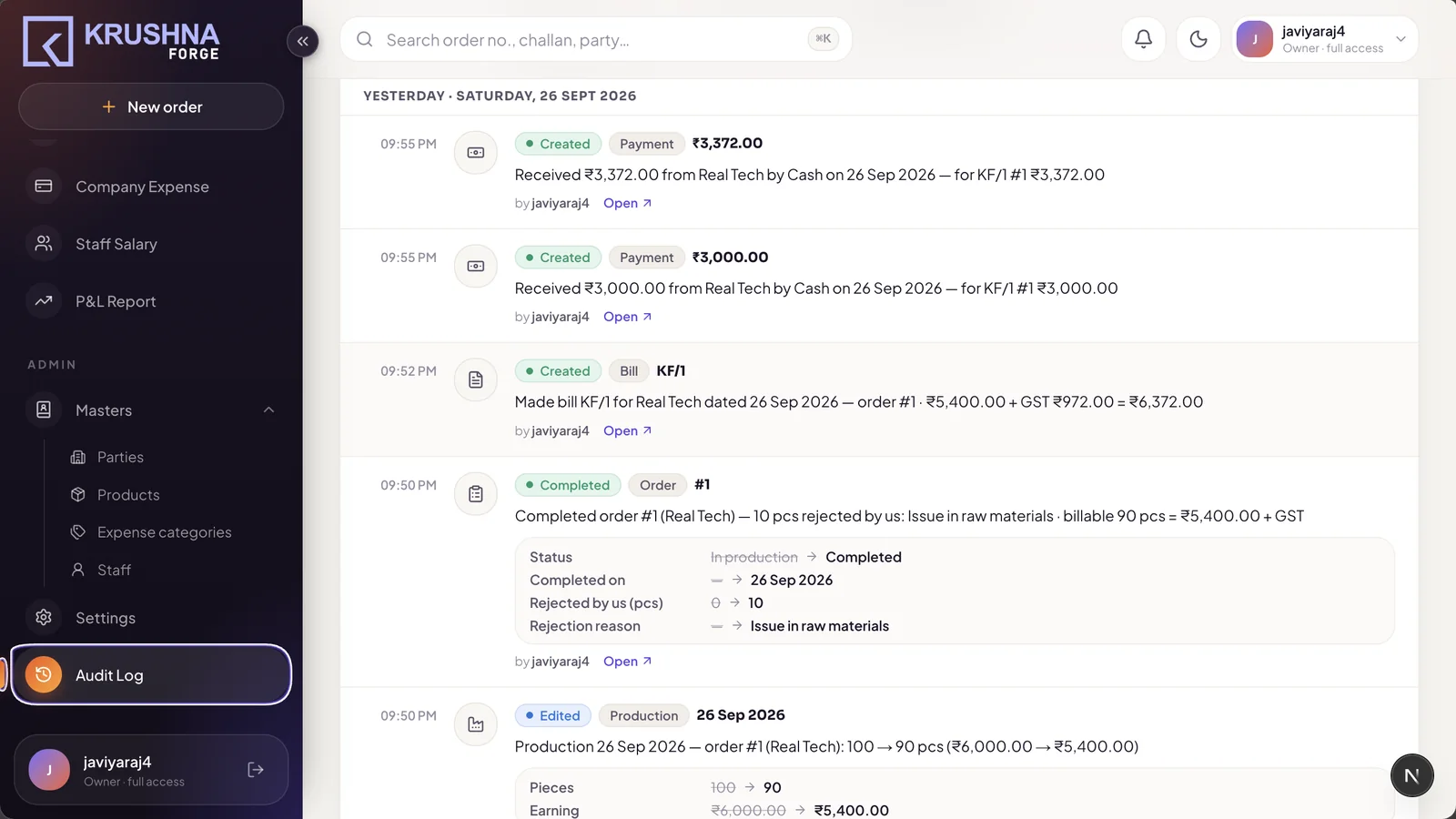Collapse the sidebar with double-chevron button
This screenshot has height=819, width=1456.
coord(302,41)
